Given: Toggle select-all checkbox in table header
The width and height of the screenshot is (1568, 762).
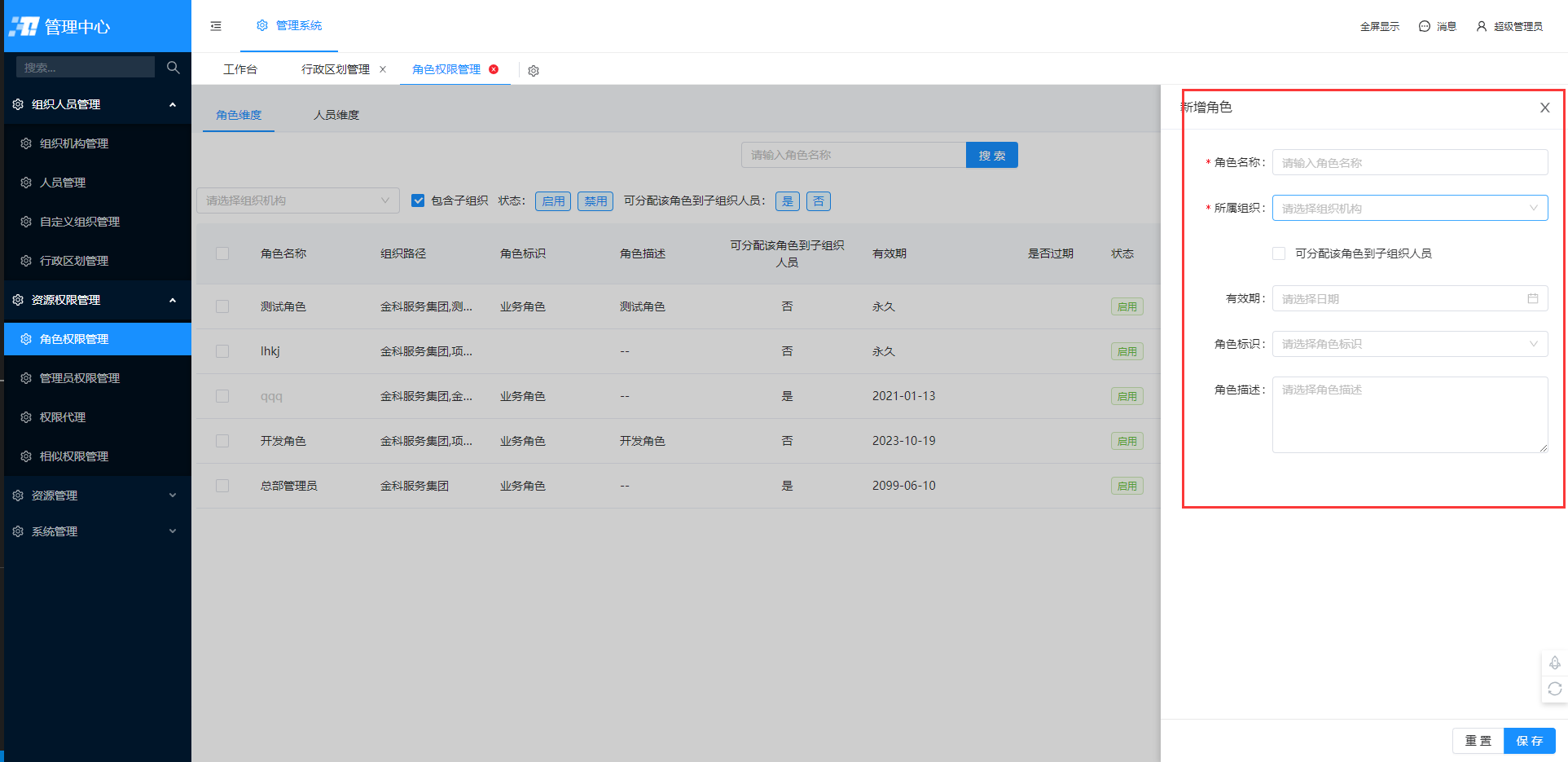Looking at the screenshot, I should (222, 253).
